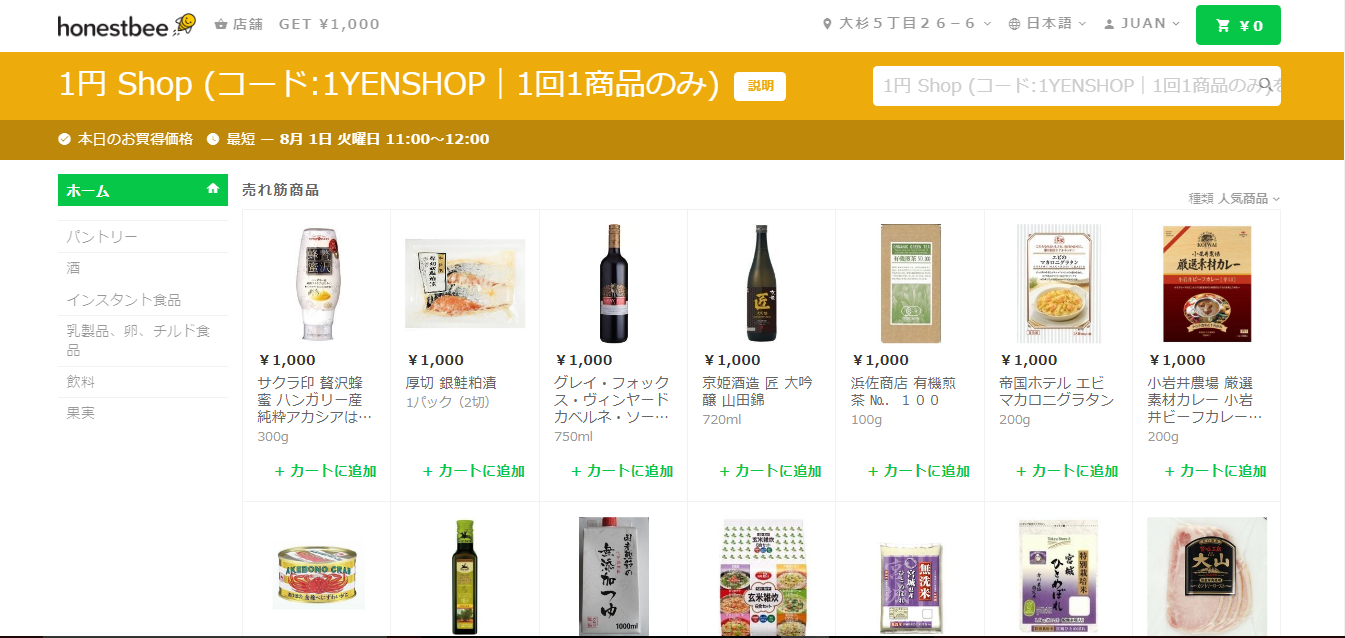Screen dimensions: 1345x638
Task: Open the 小岩井農場 厳選素材カレー title
Action: pos(1205,399)
